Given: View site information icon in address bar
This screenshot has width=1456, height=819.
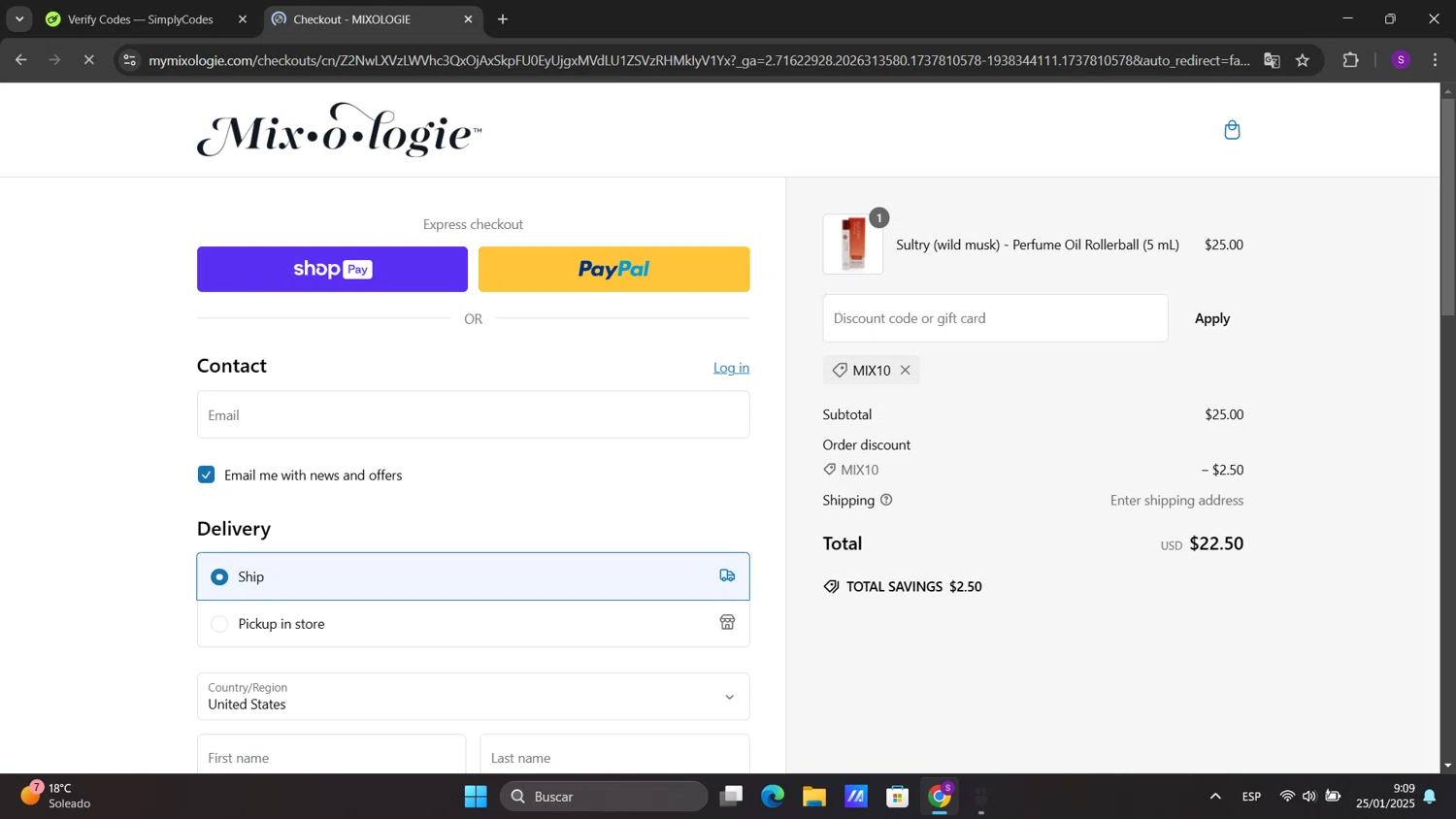Looking at the screenshot, I should [130, 60].
